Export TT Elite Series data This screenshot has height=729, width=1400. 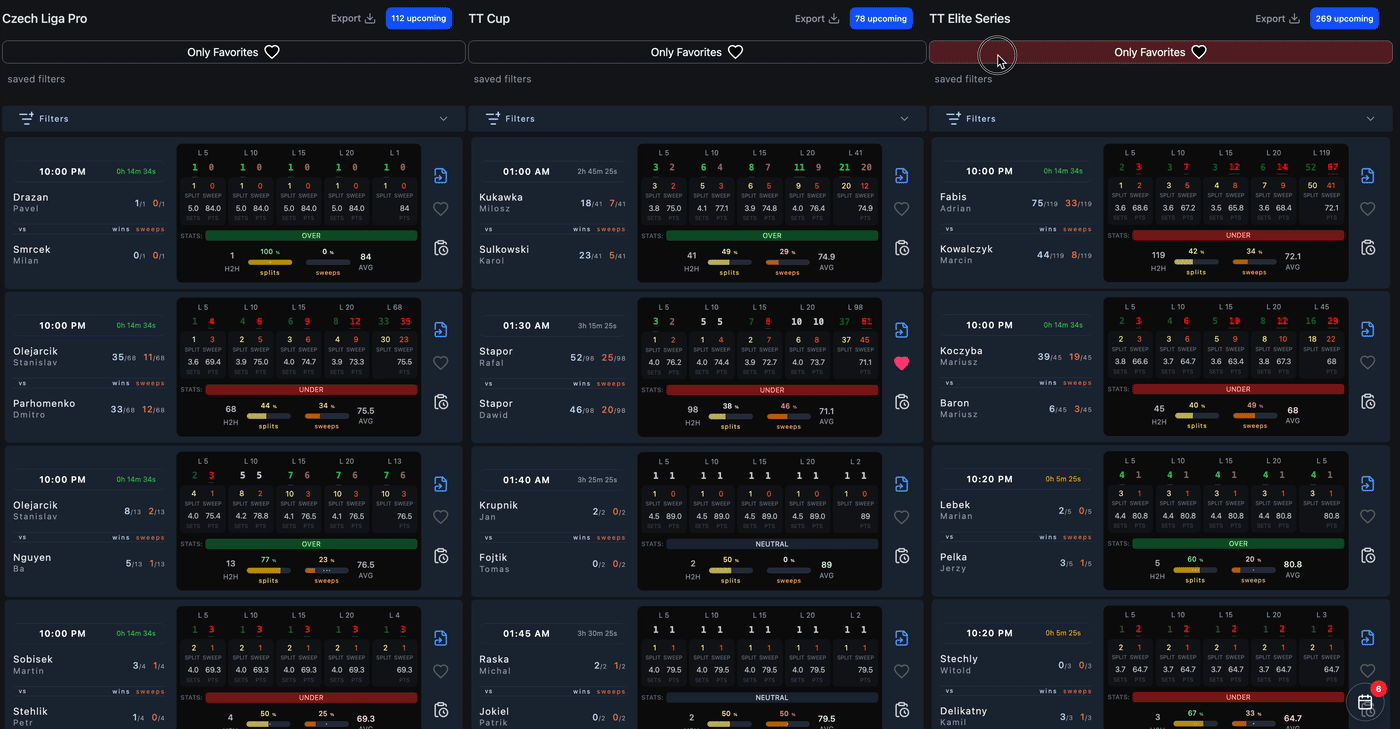tap(1278, 18)
